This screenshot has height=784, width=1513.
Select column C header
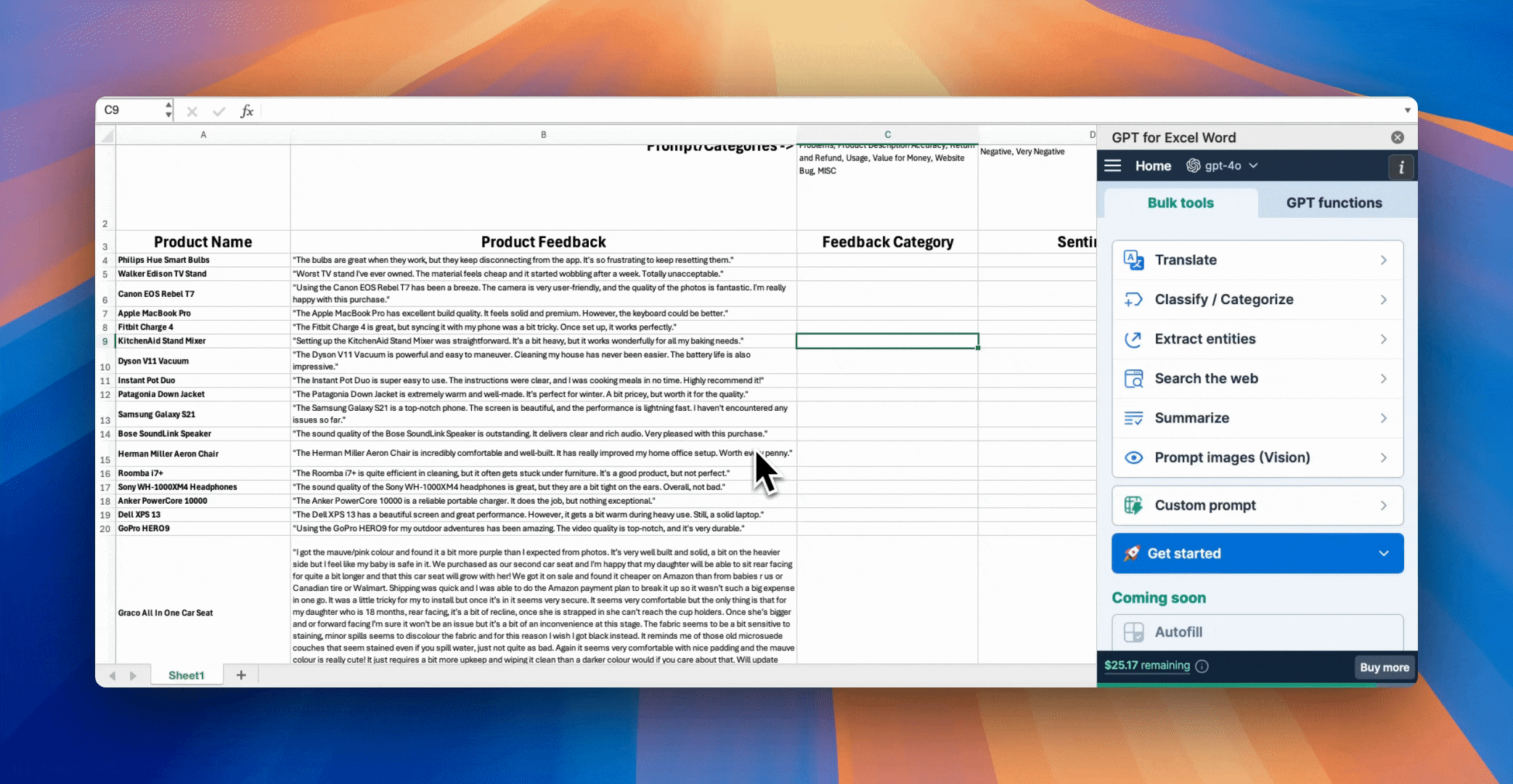[887, 134]
